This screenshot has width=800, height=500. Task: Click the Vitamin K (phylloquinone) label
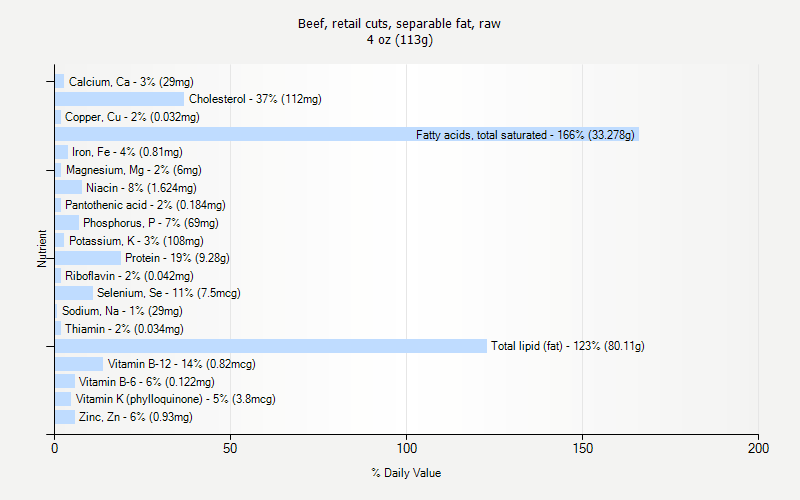coord(175,399)
